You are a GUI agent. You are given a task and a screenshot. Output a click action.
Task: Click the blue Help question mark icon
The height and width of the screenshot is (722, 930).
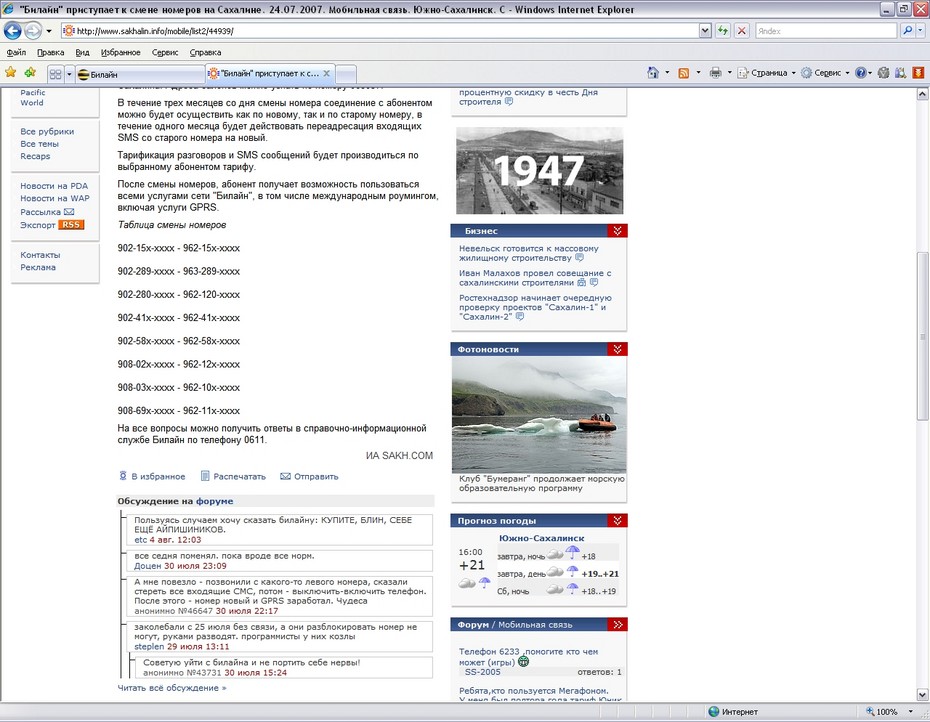click(860, 73)
